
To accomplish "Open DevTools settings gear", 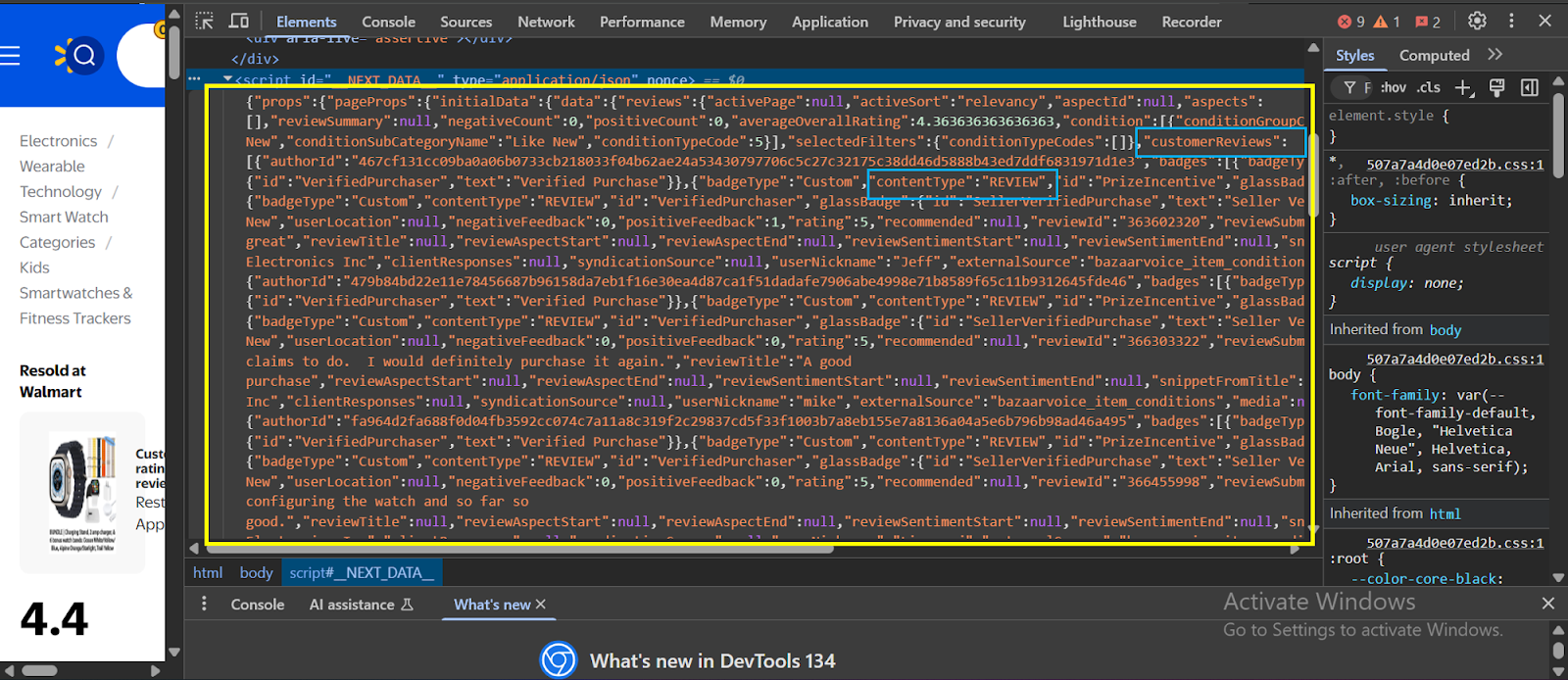I will click(x=1477, y=21).
